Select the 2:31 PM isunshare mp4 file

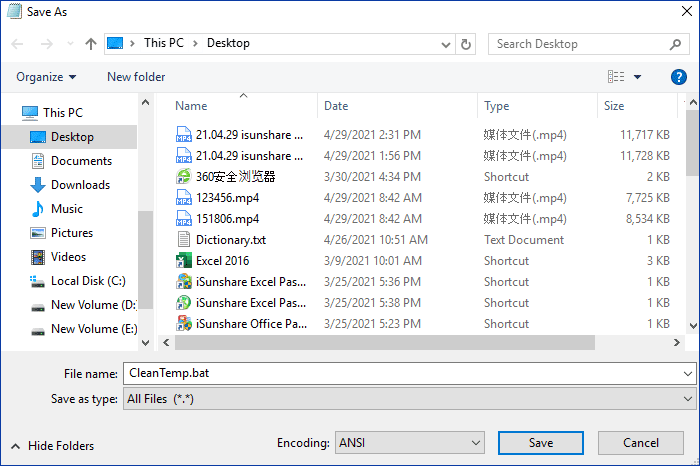pos(240,135)
